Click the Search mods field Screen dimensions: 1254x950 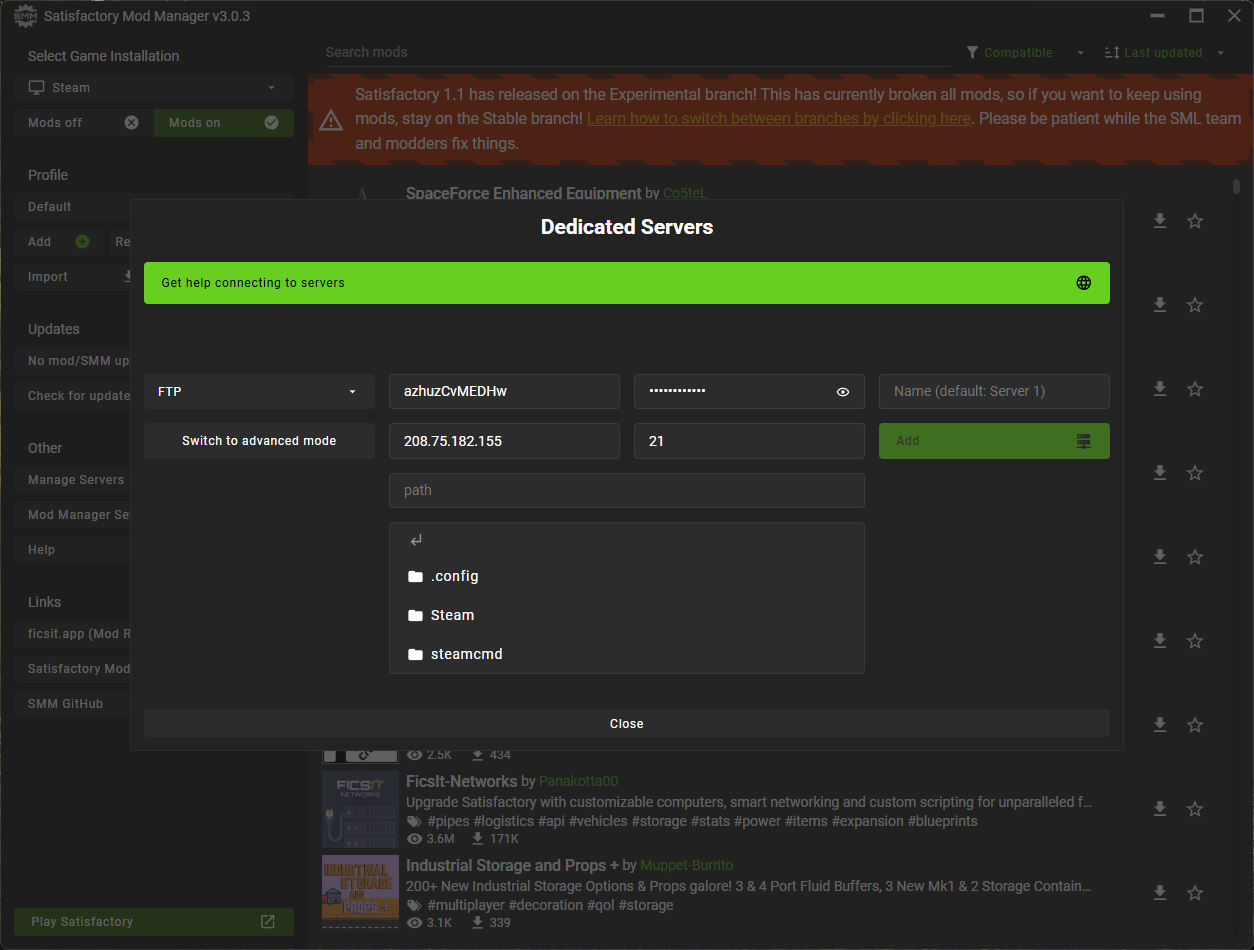click(x=637, y=52)
